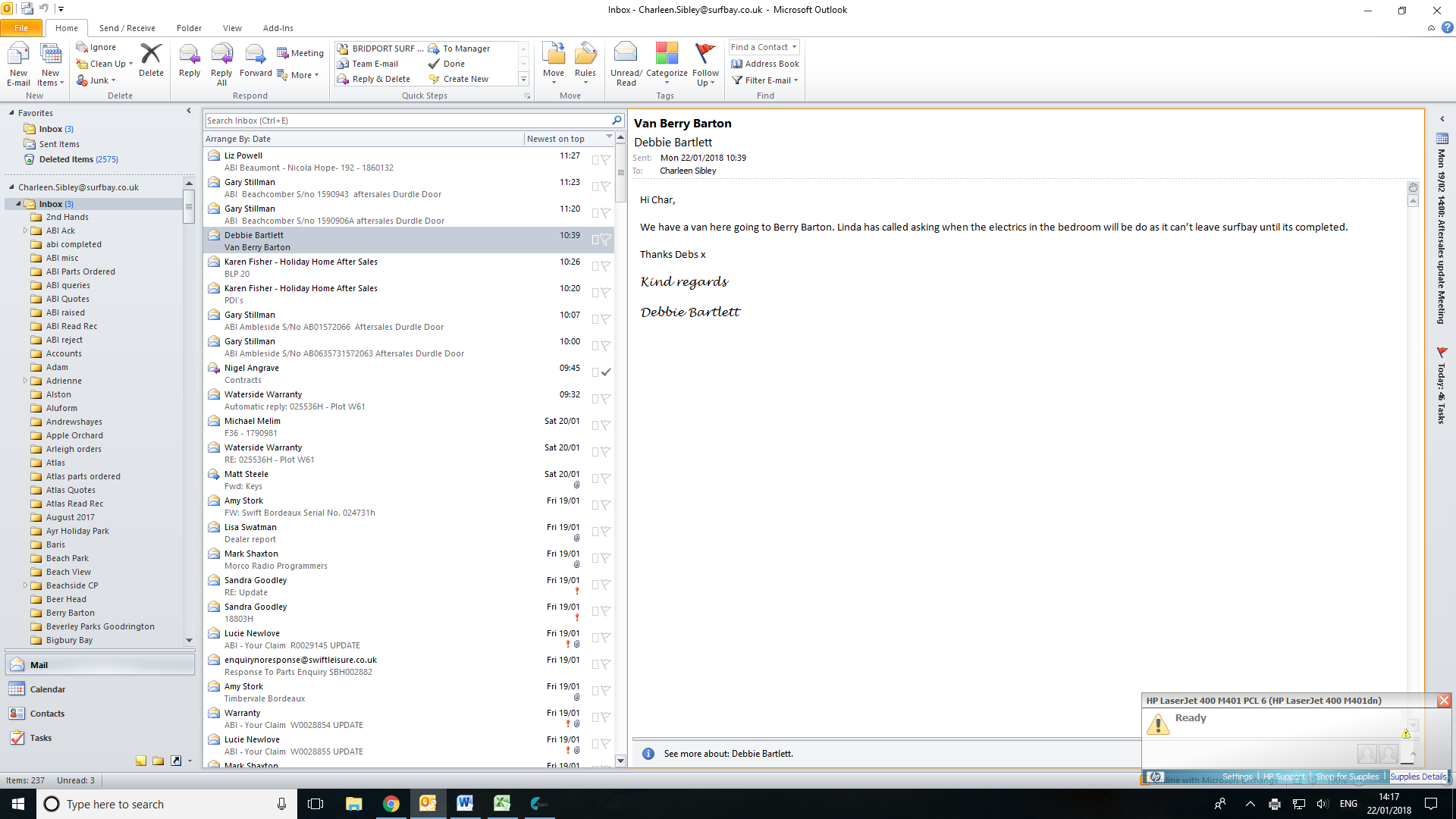Expand the Adrienne folder
1456x819 pixels.
tap(25, 381)
